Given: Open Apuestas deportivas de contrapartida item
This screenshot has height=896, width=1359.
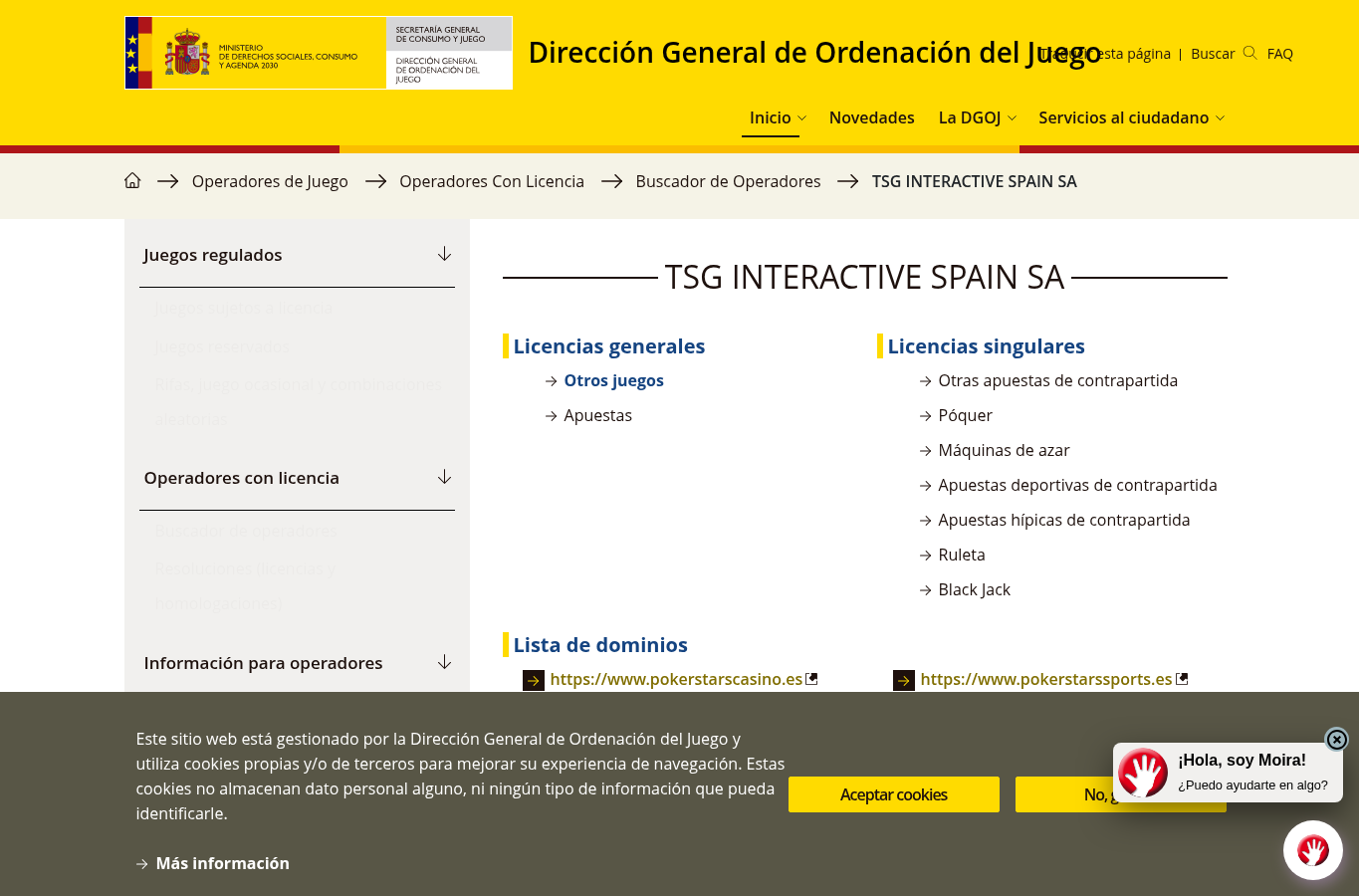Looking at the screenshot, I should coord(1077,485).
